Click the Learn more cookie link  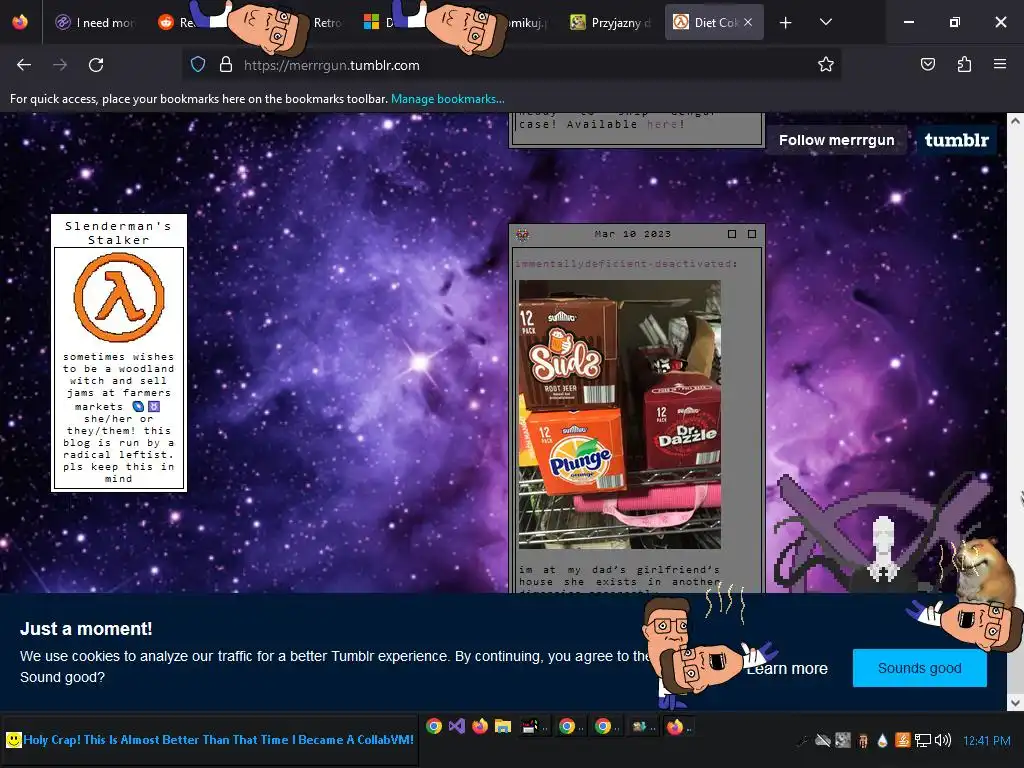click(x=787, y=669)
